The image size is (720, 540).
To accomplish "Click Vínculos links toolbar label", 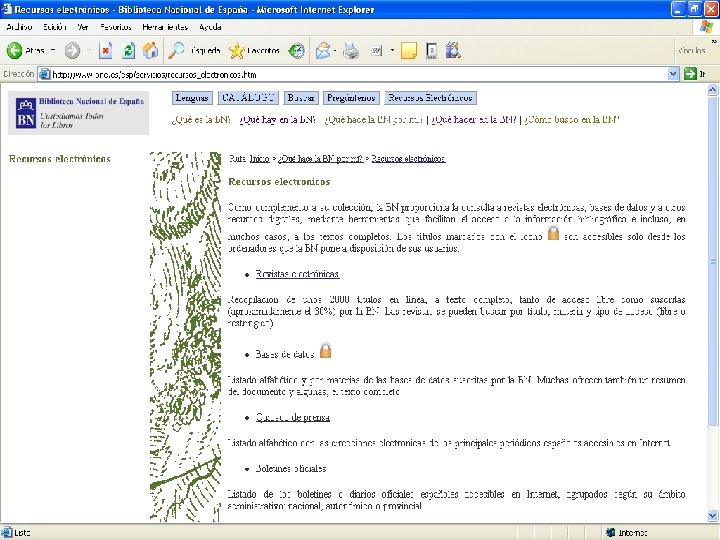I will (x=692, y=51).
